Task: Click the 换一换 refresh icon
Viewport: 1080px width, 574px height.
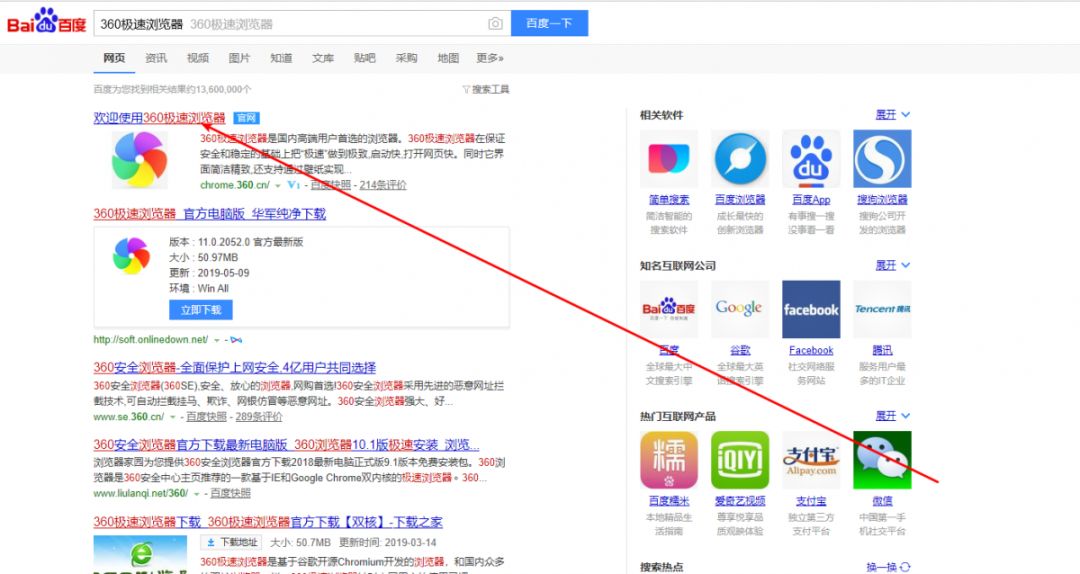Action: [x=905, y=567]
